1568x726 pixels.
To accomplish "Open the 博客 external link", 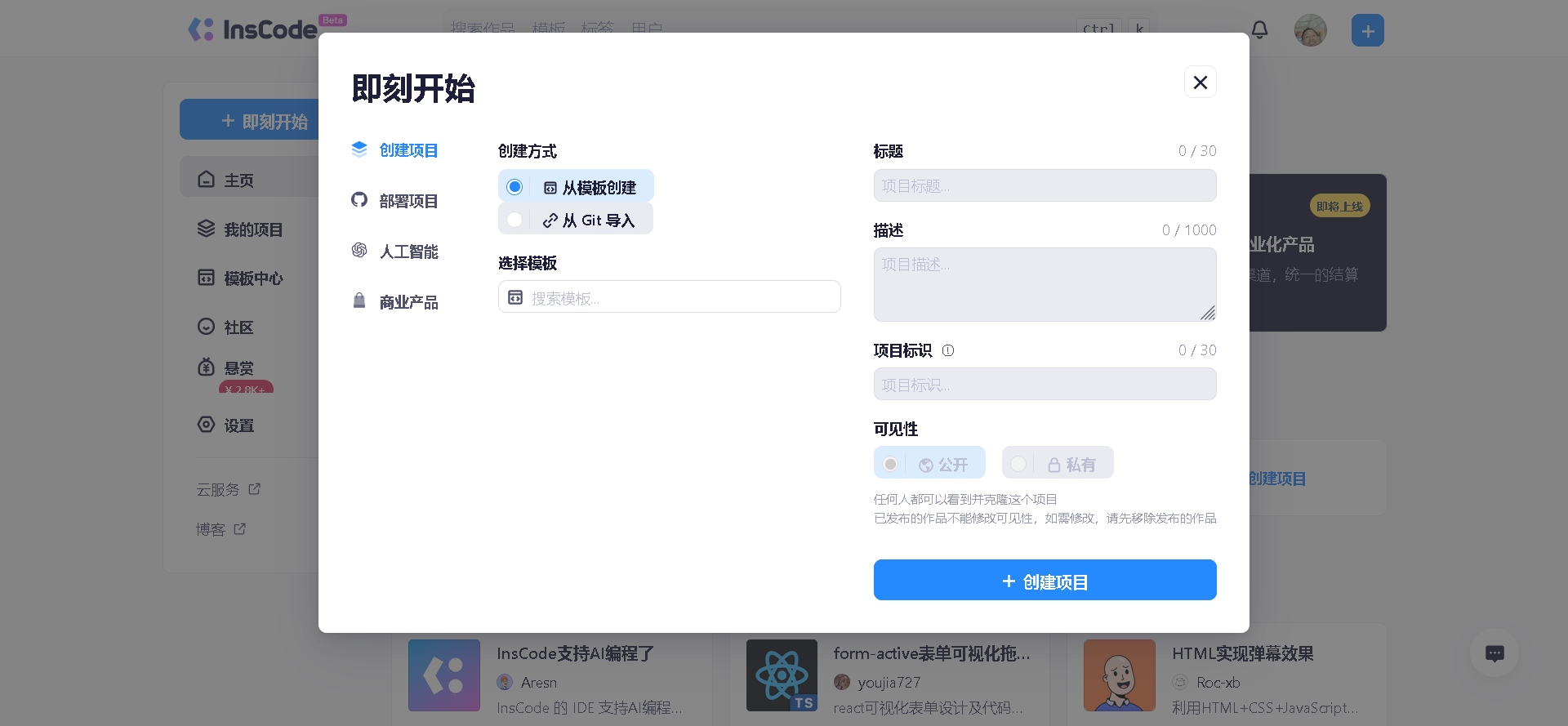I will [x=220, y=529].
